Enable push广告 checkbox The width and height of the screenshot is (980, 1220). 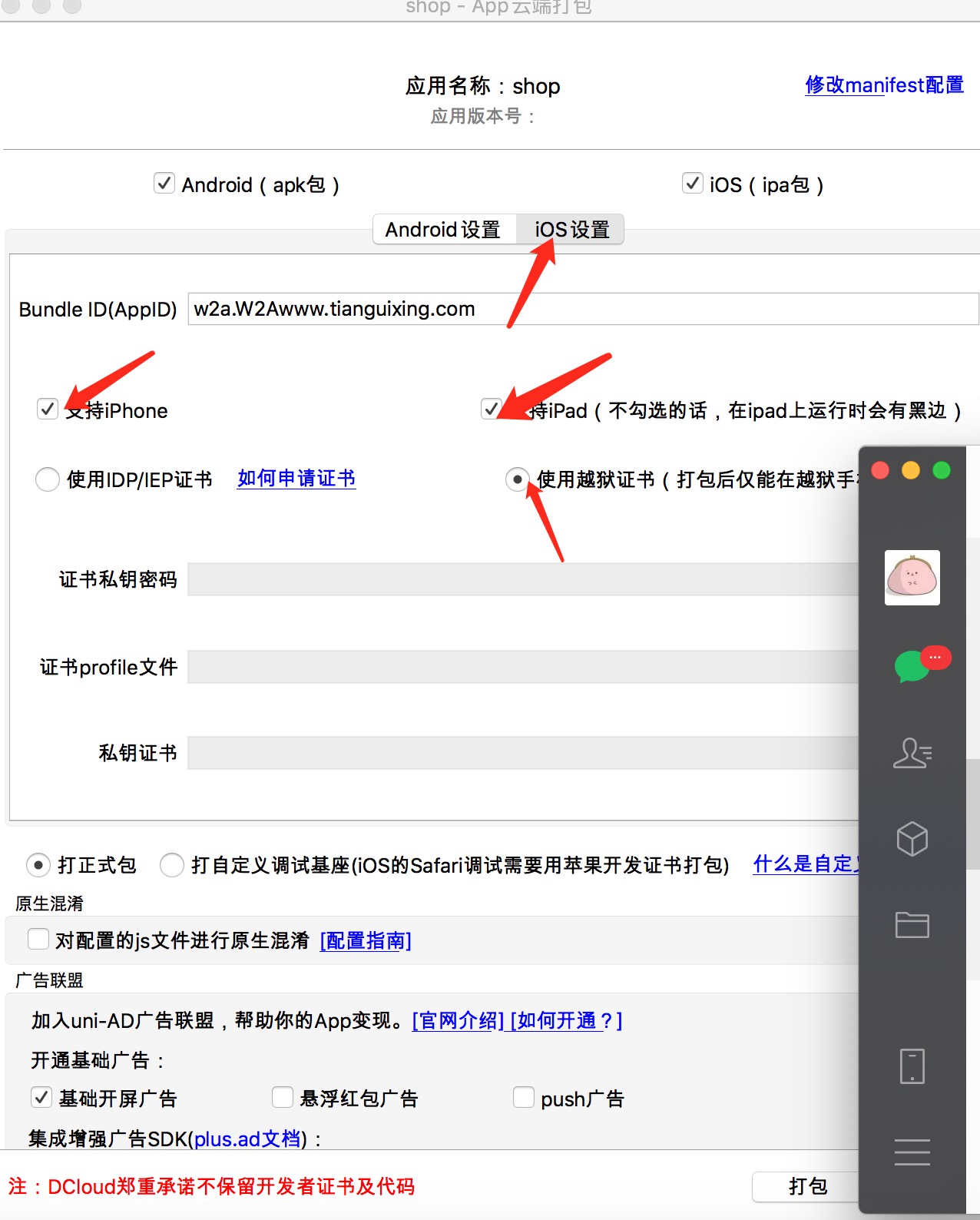(524, 1097)
